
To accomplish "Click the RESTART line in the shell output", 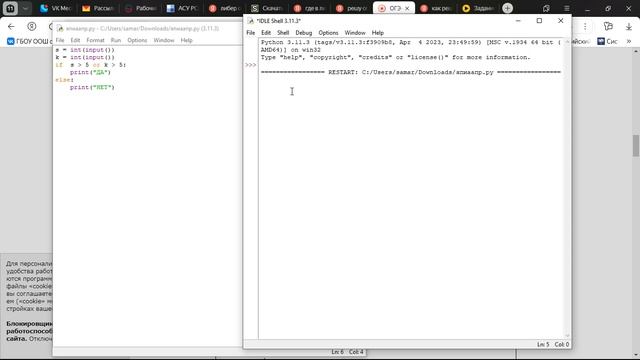I will [411, 72].
